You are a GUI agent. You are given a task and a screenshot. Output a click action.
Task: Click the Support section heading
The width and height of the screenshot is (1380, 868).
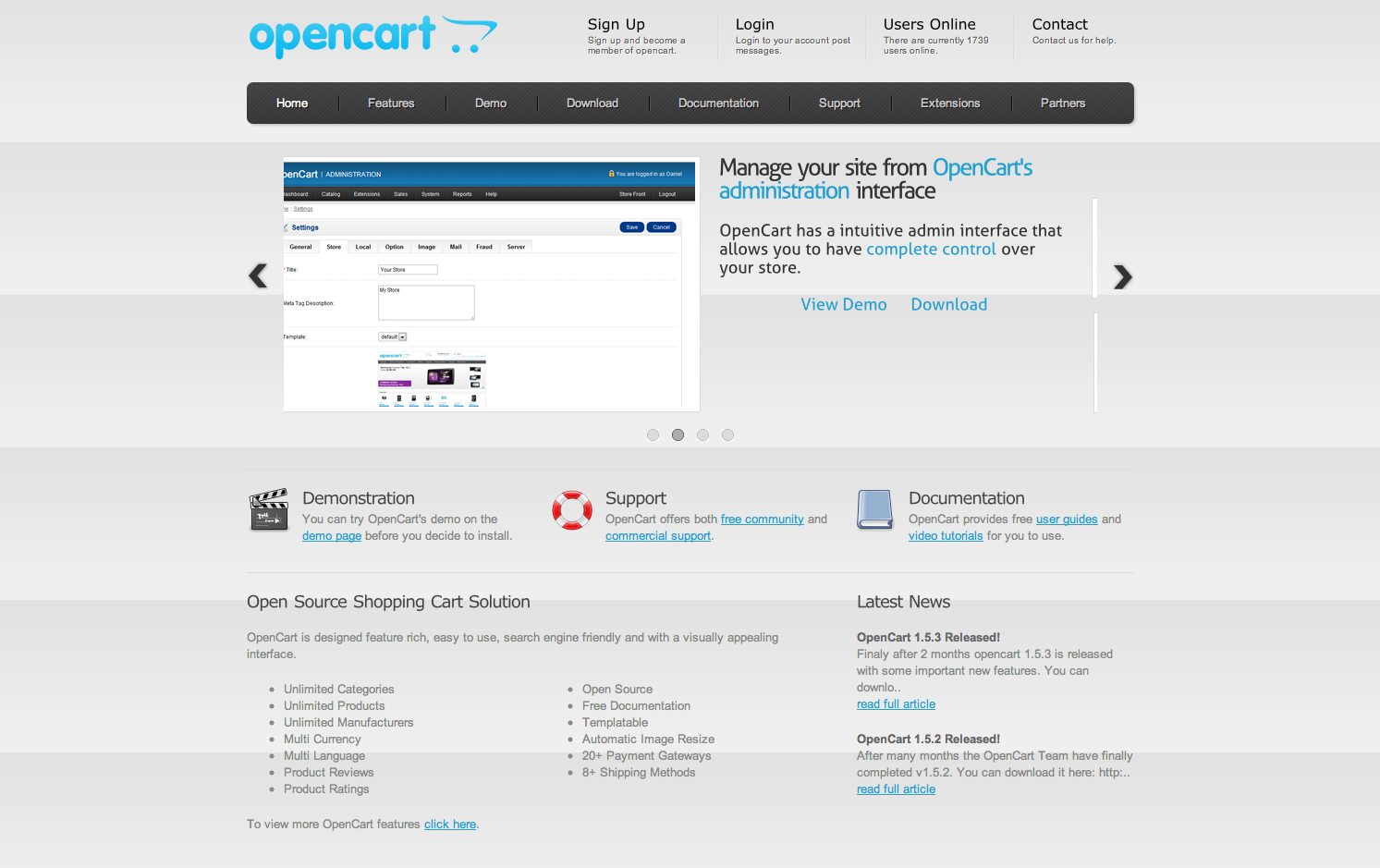pos(635,498)
